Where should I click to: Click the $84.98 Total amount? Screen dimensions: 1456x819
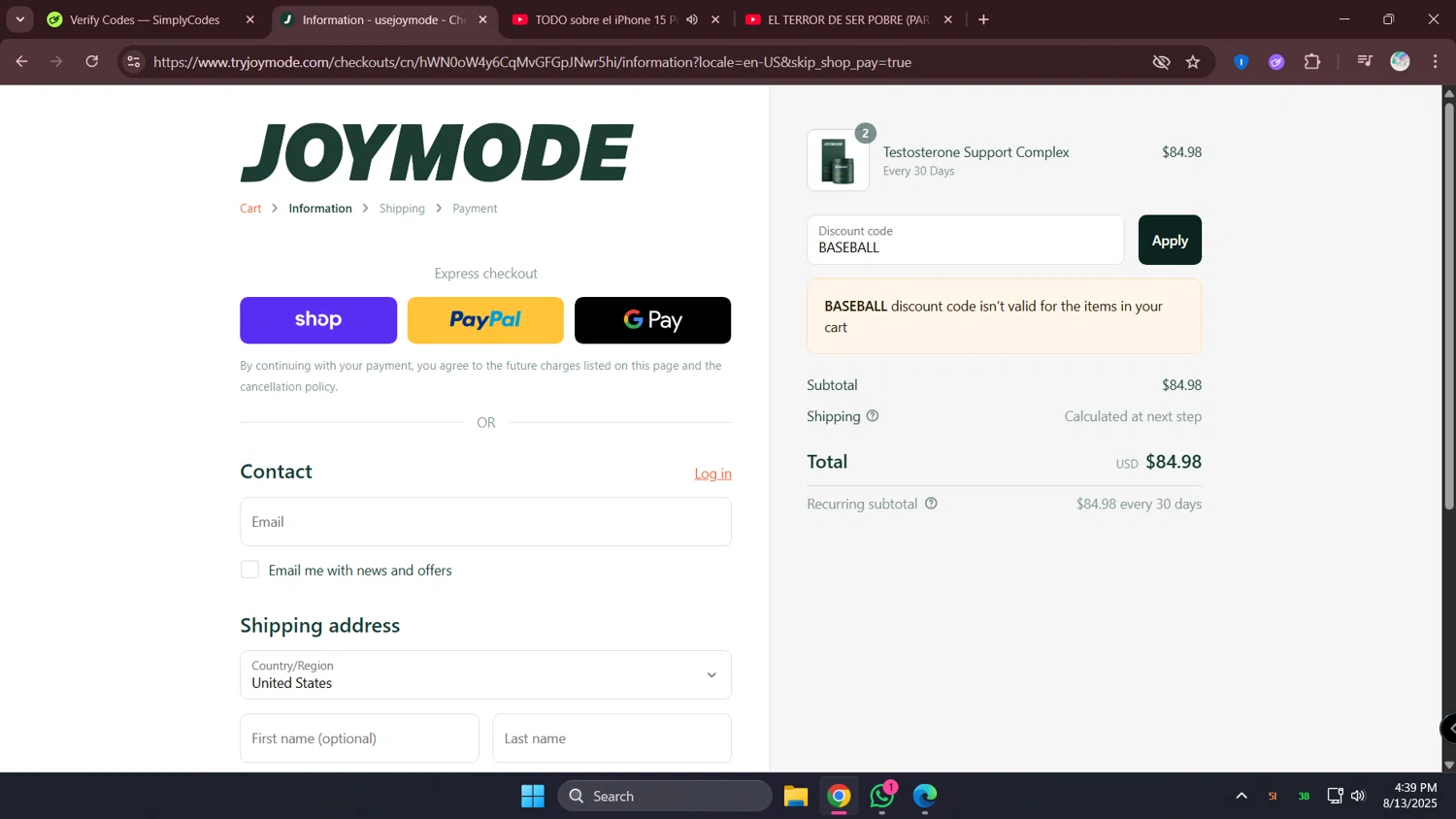1174,462
